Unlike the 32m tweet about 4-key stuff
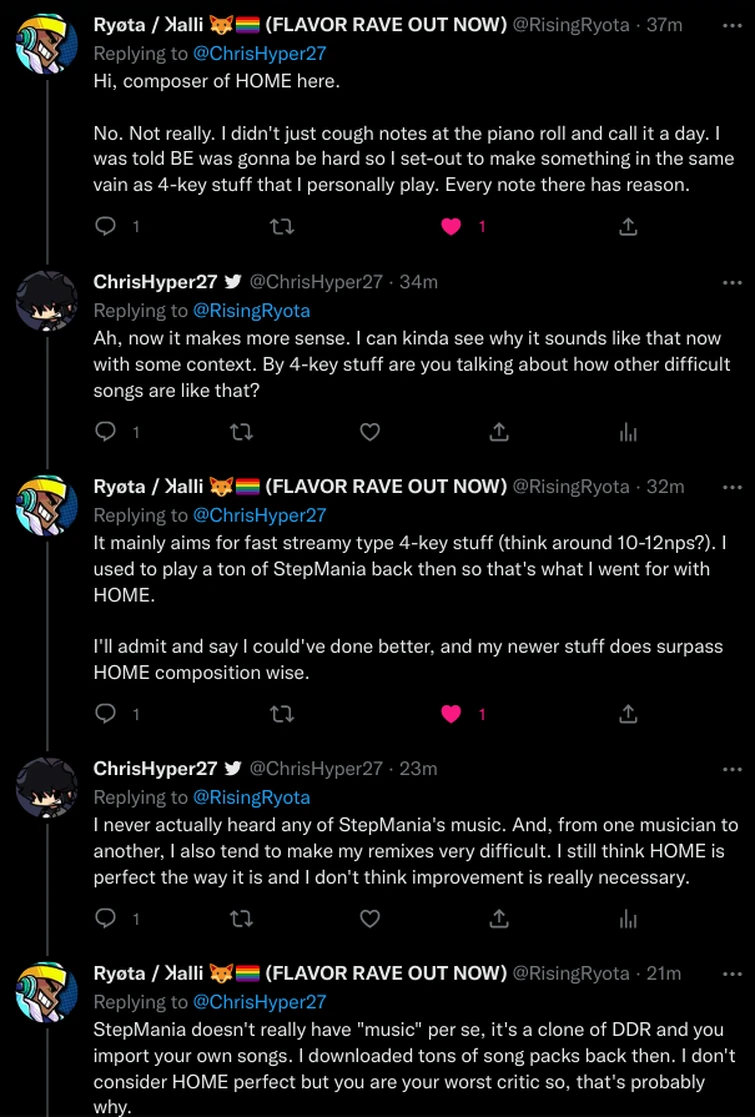This screenshot has height=1117, width=755. (x=451, y=714)
